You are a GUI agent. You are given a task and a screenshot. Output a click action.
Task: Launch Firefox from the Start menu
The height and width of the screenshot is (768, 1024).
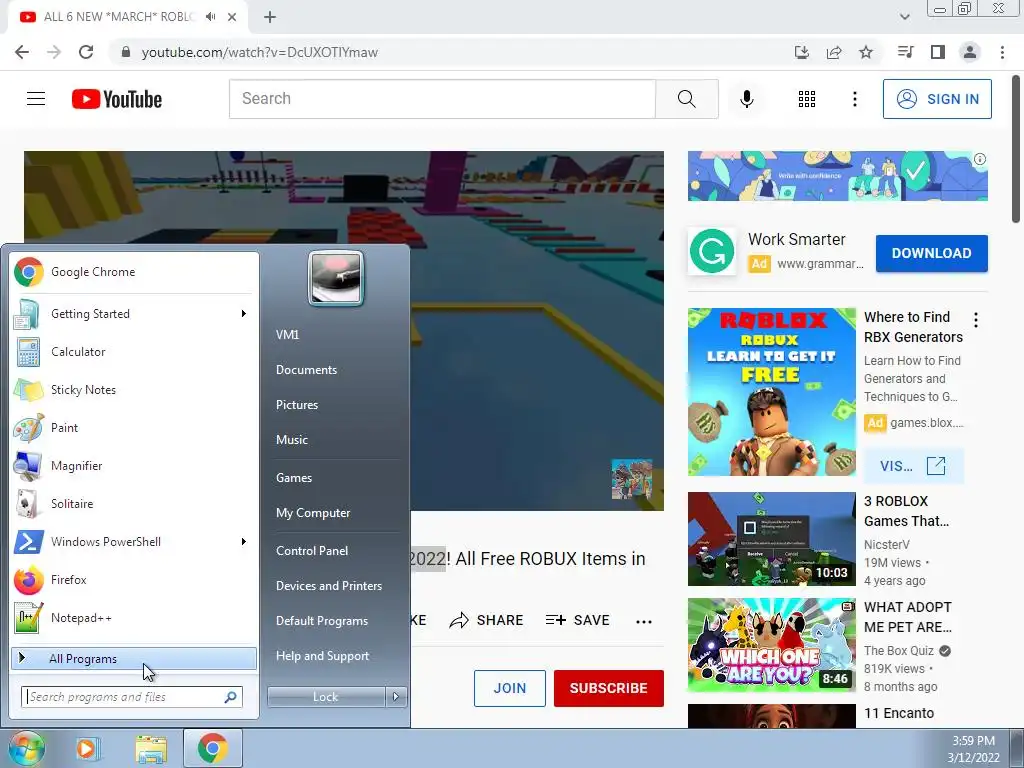133,580
